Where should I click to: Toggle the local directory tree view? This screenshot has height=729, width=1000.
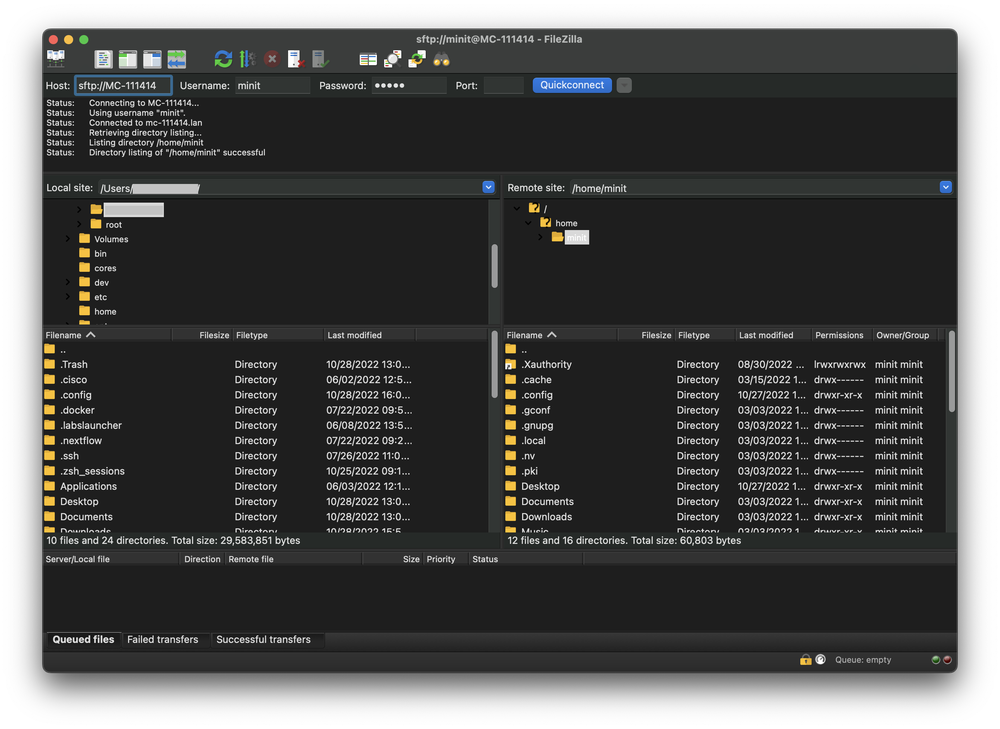click(x=128, y=59)
